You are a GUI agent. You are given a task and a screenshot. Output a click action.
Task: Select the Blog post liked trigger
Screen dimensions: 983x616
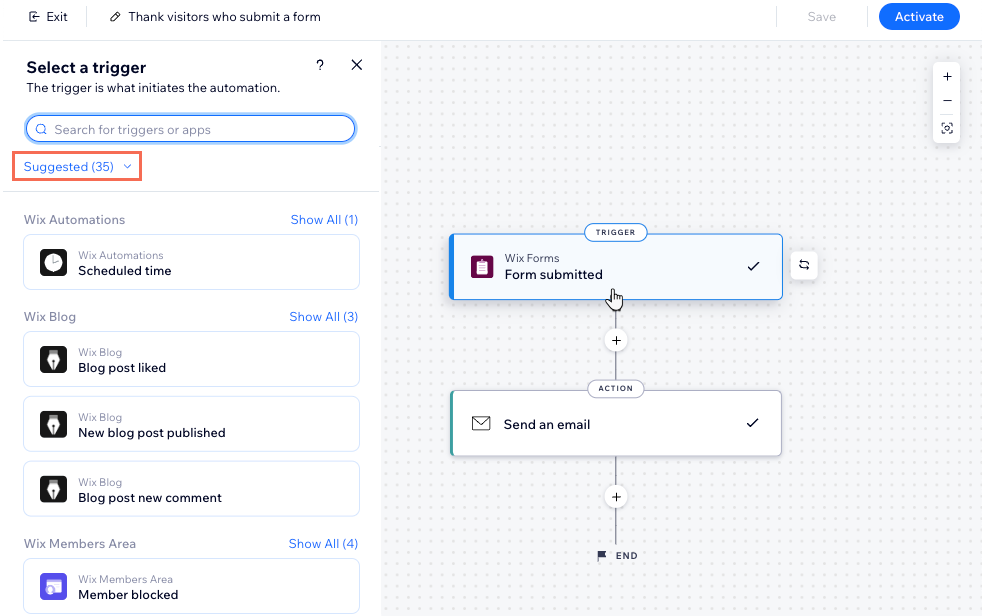click(191, 359)
